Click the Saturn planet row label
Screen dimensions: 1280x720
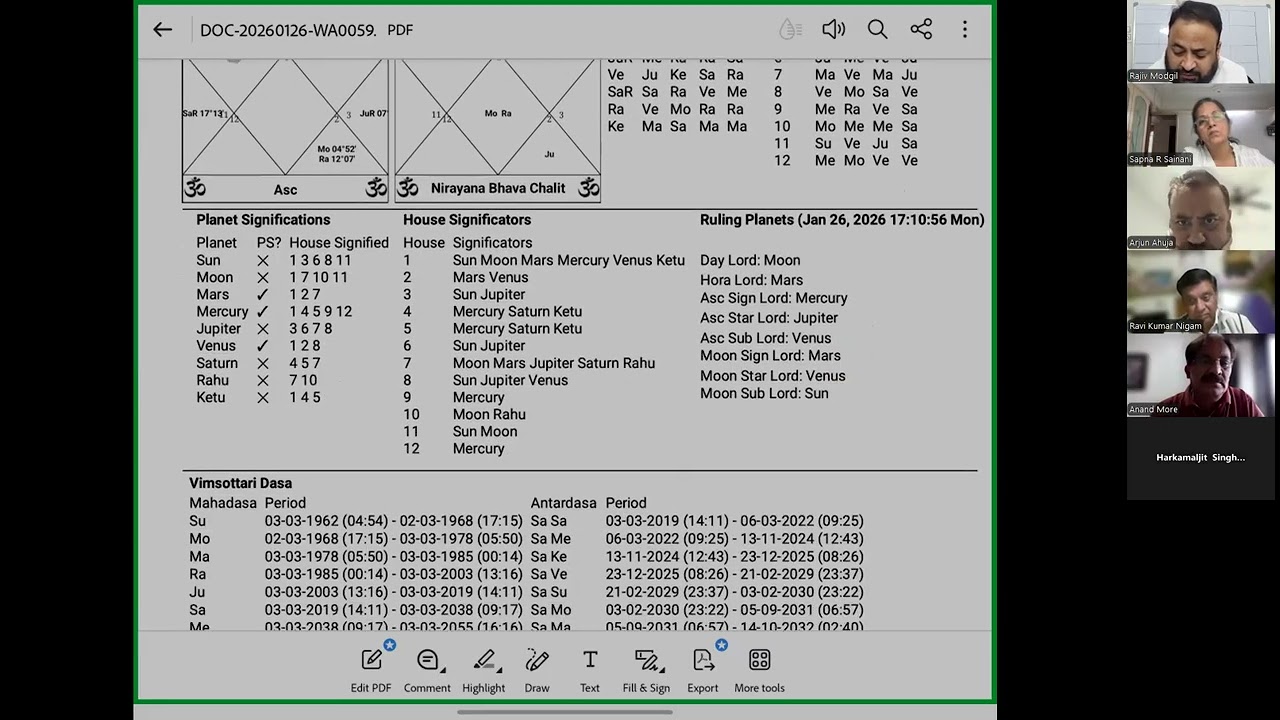tap(217, 363)
